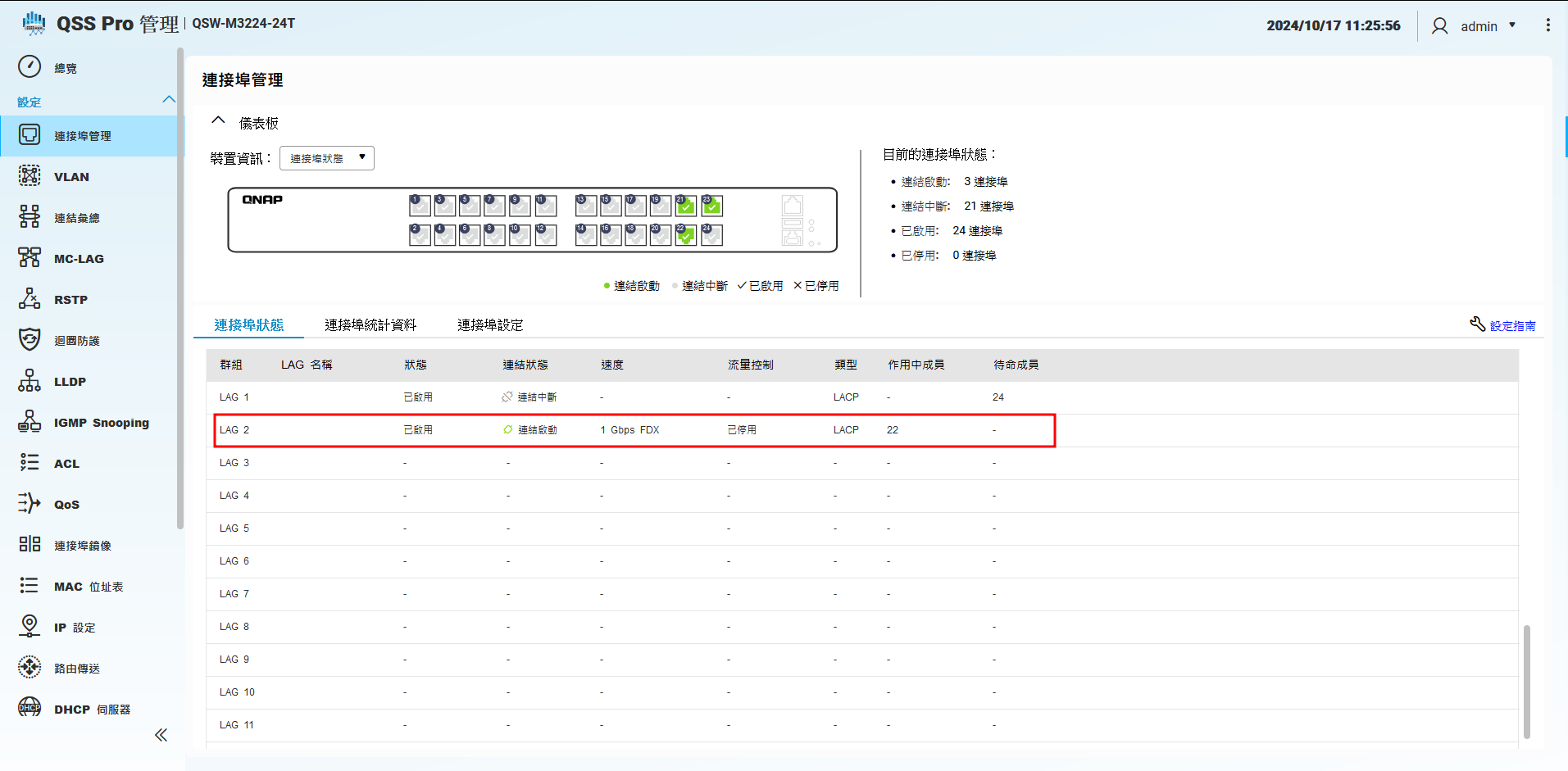Open the three-dot more options menu

pos(1548,25)
